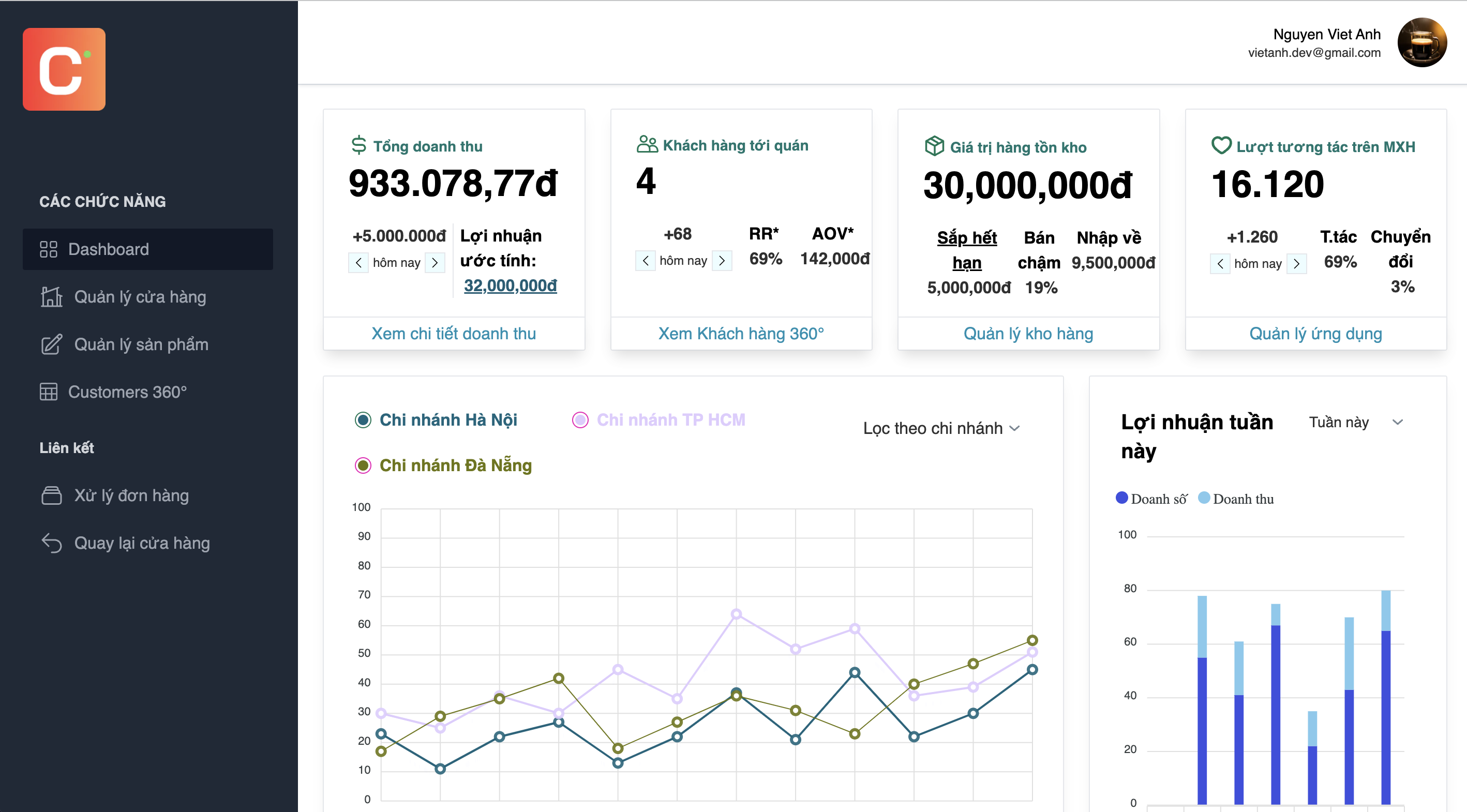1467x812 pixels.
Task: Go to previous day in customers card
Action: click(x=645, y=261)
